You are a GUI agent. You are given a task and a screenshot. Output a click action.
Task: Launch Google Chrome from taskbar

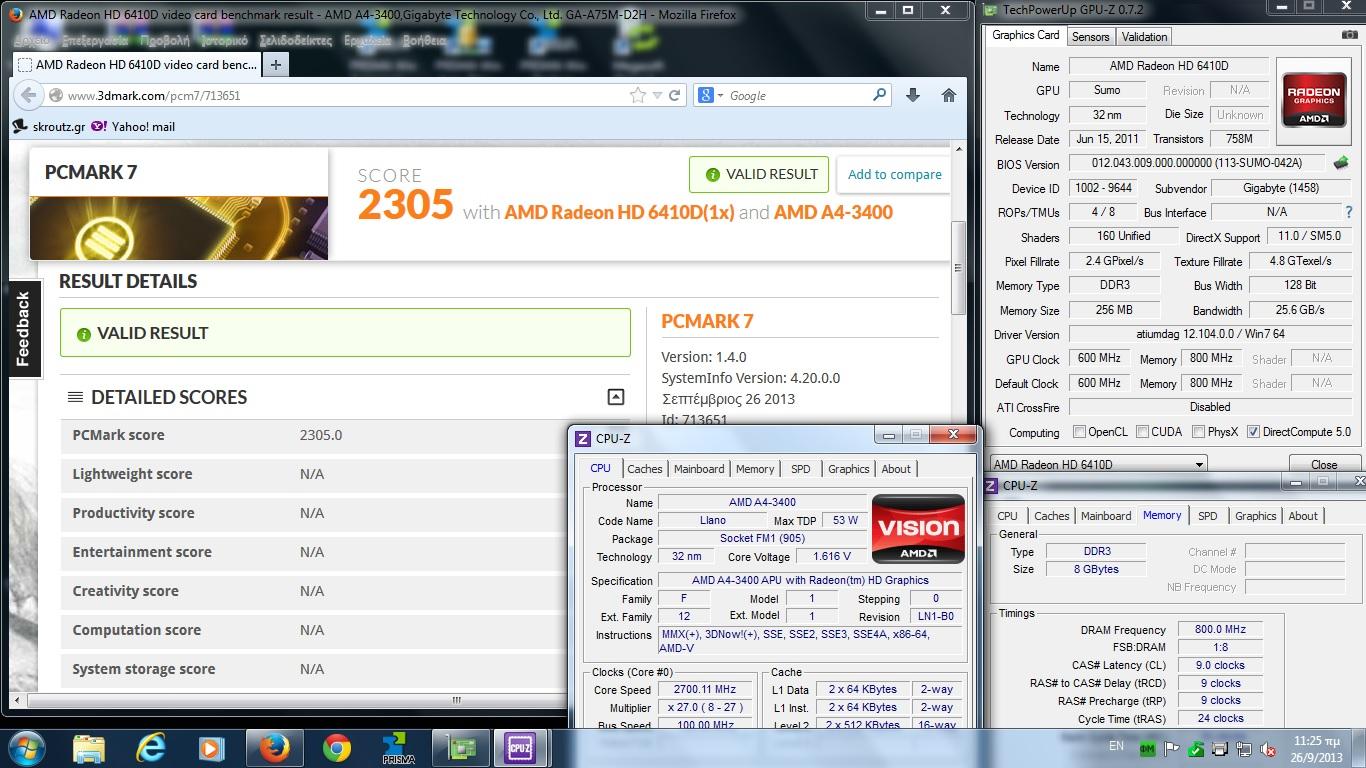coord(337,748)
